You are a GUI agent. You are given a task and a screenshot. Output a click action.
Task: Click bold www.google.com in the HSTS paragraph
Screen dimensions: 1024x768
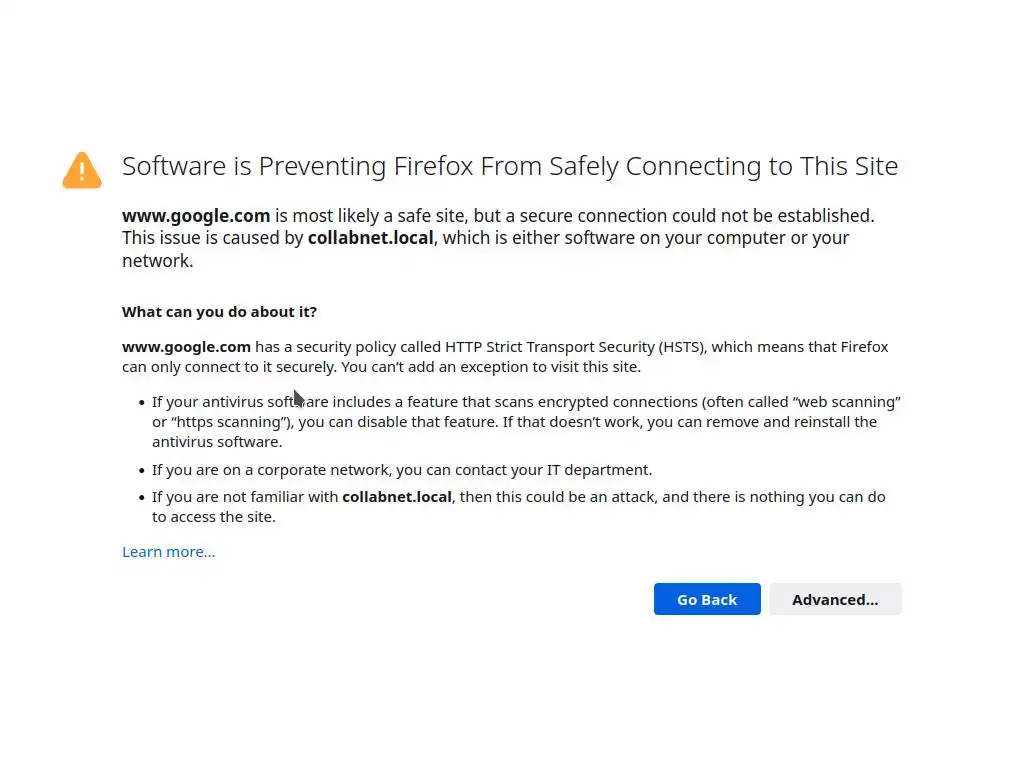coord(186,347)
